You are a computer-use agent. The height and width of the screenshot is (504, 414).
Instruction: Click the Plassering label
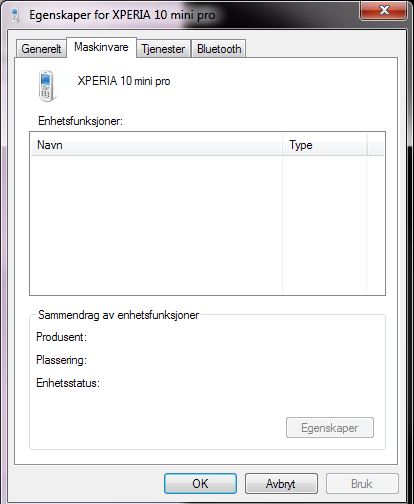(x=61, y=360)
